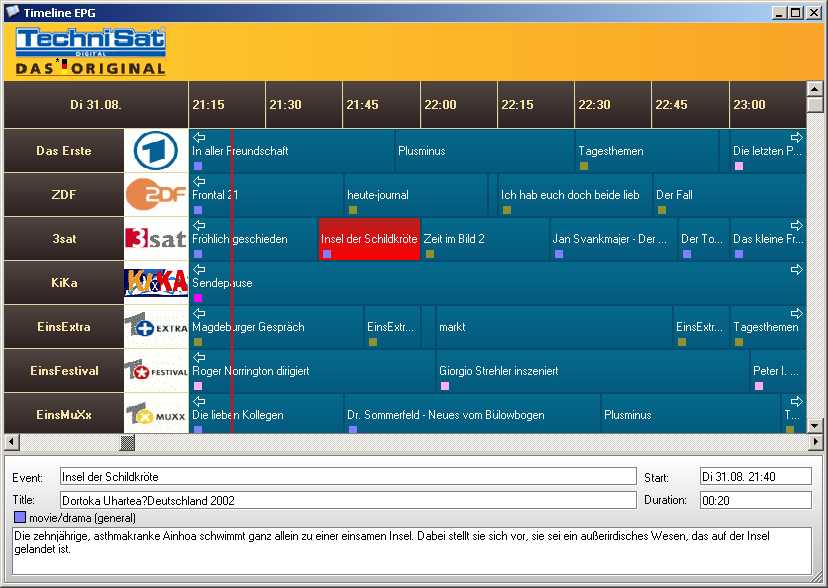Click the right arrow in the EinsExtra row
Screen dimensions: 828x588
click(x=796, y=314)
